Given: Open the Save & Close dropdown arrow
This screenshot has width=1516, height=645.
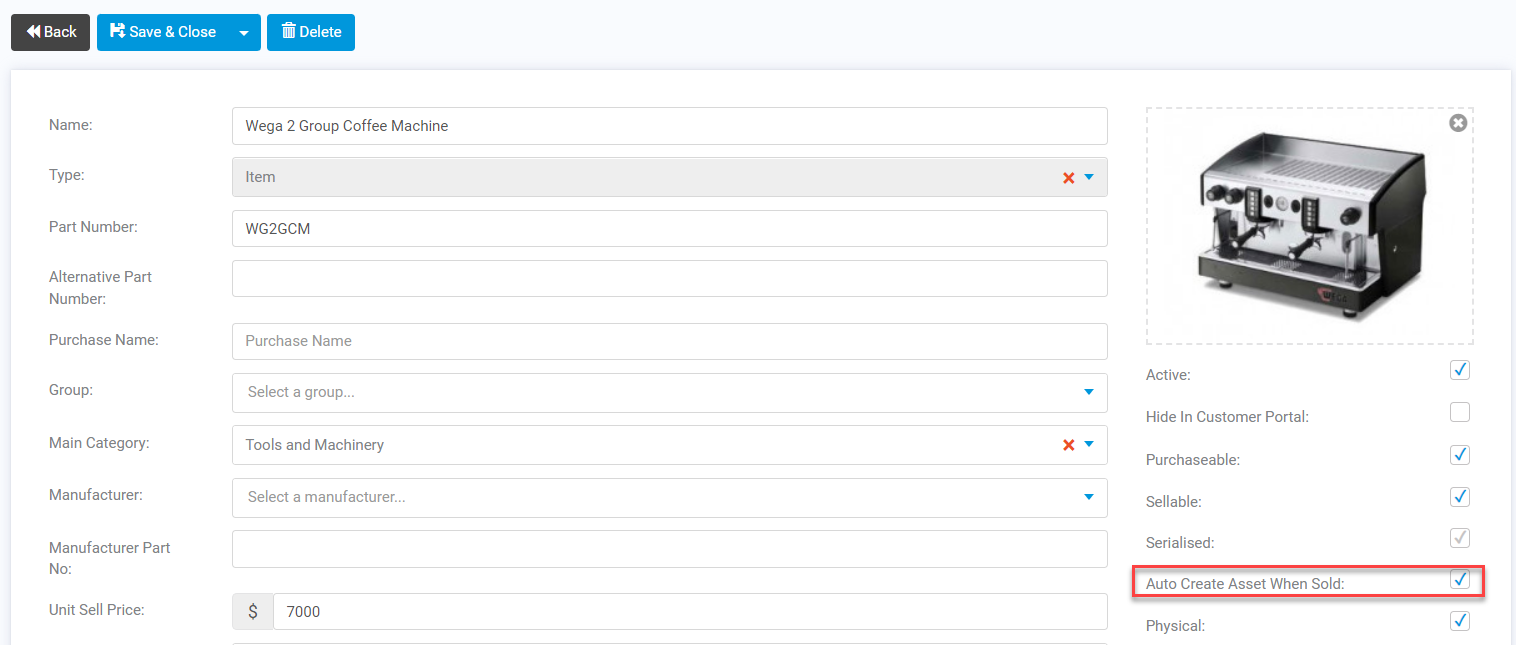Looking at the screenshot, I should [244, 32].
